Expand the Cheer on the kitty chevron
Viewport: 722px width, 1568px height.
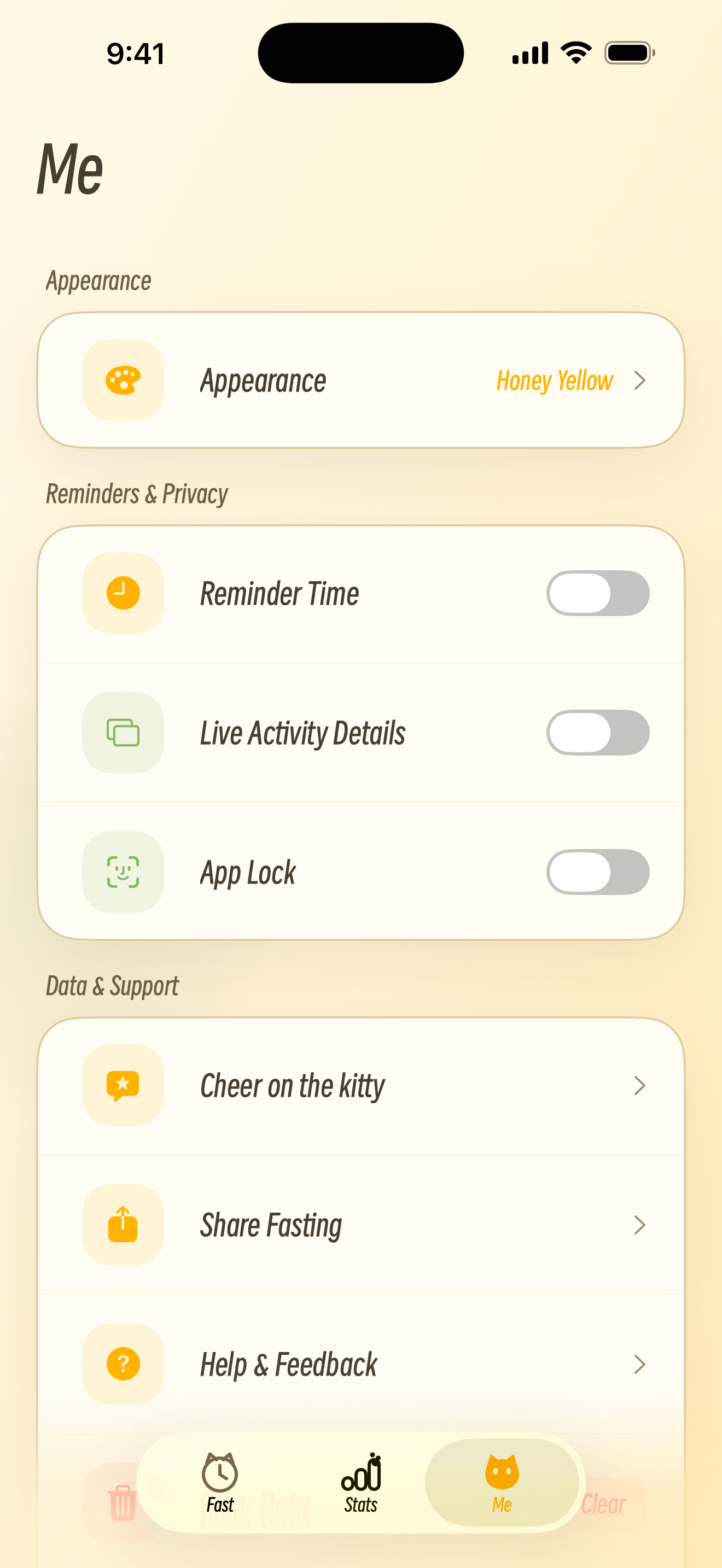click(639, 1085)
